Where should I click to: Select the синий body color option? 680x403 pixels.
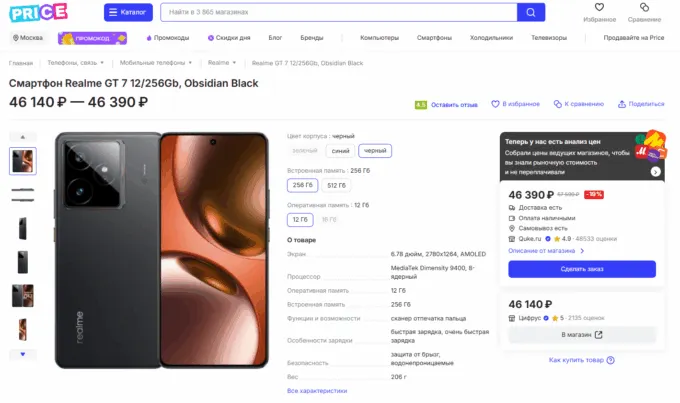[x=339, y=151]
